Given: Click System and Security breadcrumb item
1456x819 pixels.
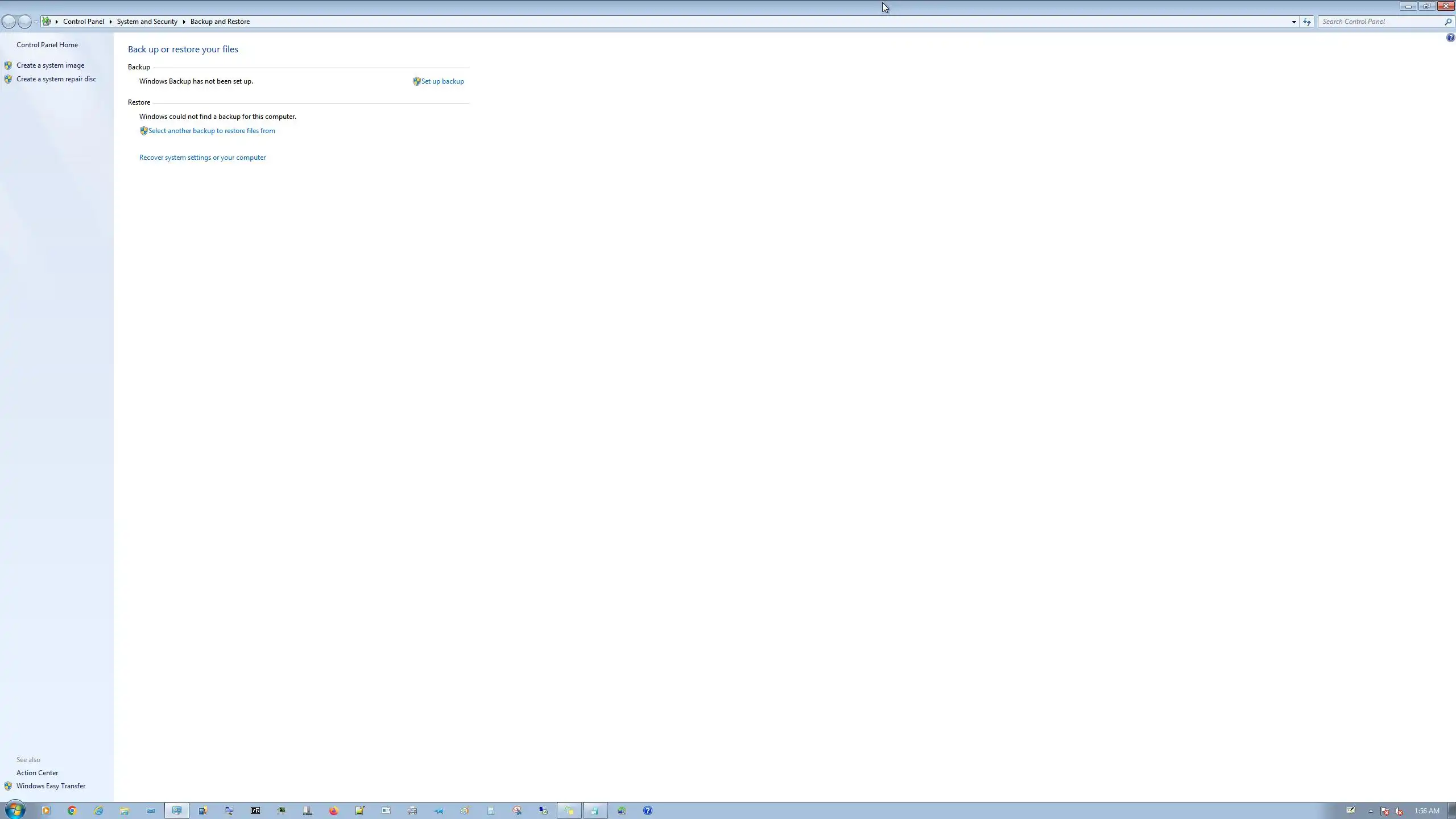Looking at the screenshot, I should tap(147, 22).
